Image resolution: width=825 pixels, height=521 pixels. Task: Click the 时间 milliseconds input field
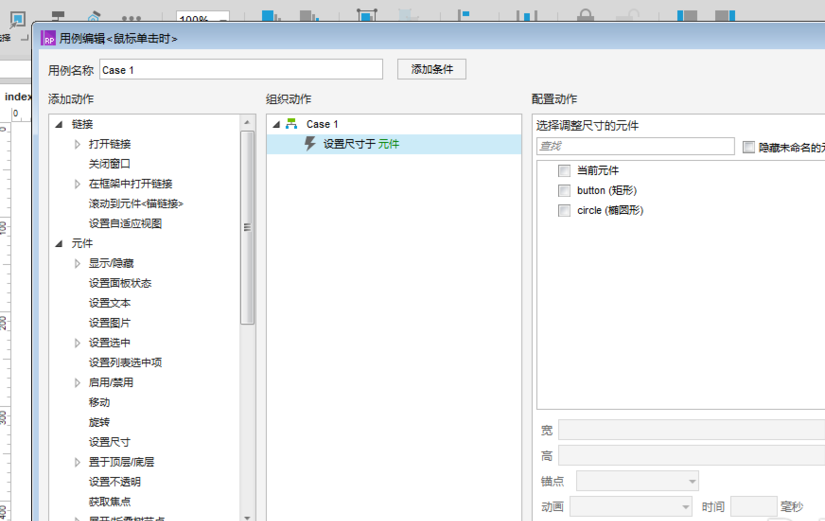[x=753, y=507]
